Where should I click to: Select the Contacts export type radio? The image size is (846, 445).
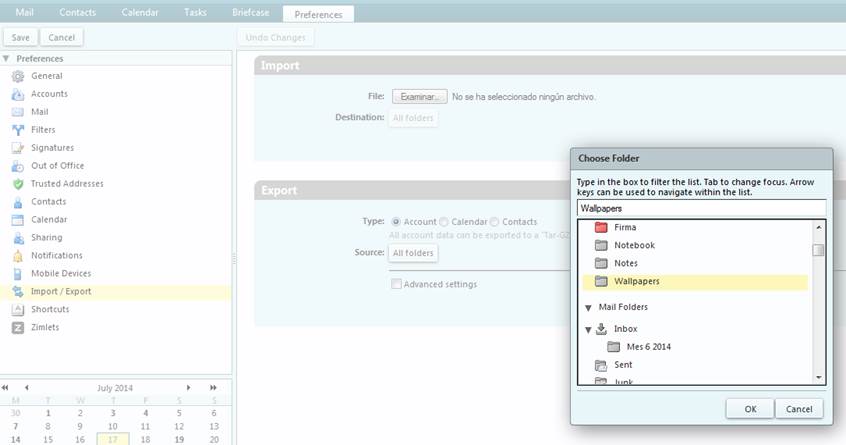point(494,222)
